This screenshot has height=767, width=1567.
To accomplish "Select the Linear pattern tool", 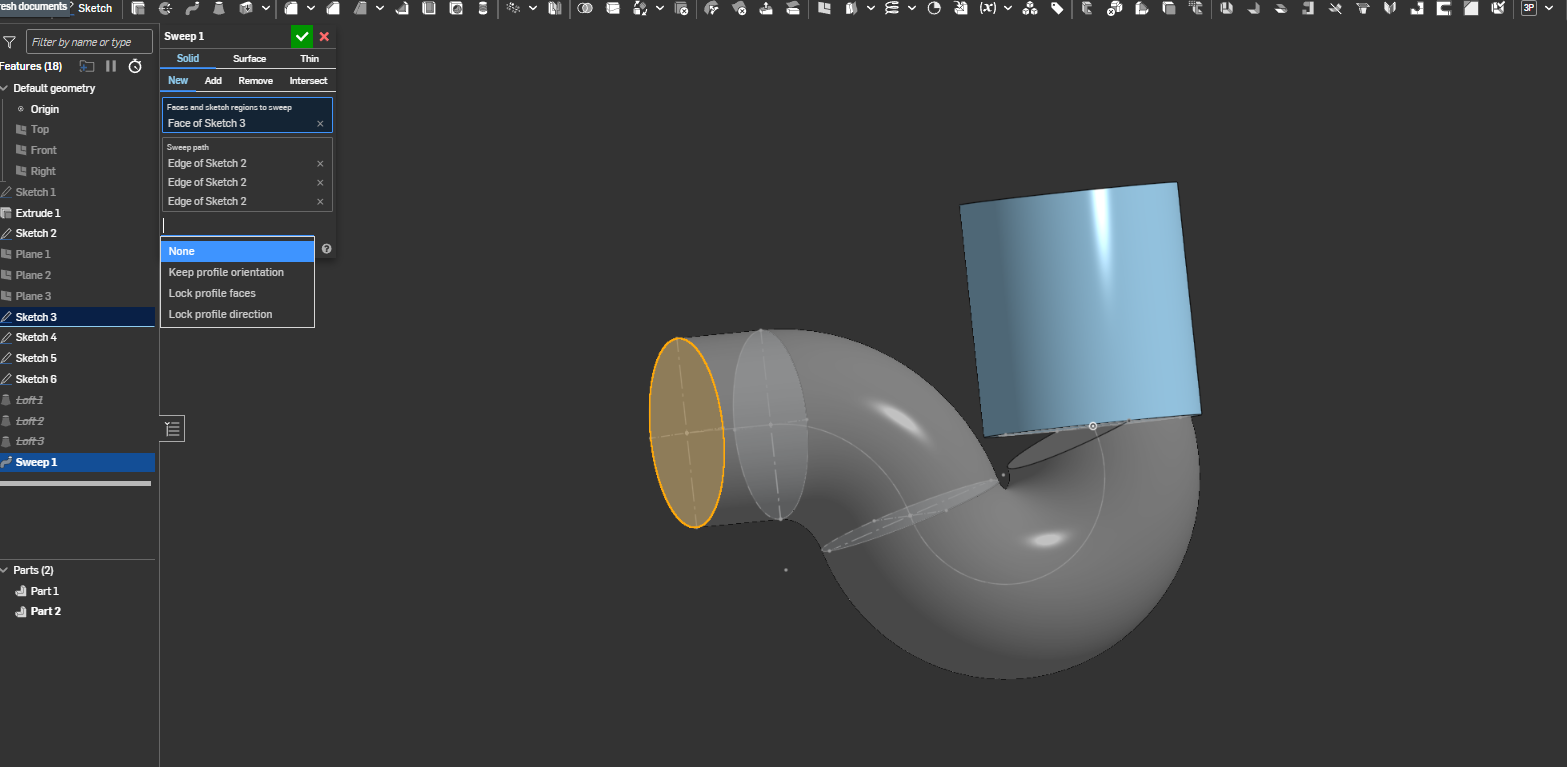I will (x=513, y=8).
